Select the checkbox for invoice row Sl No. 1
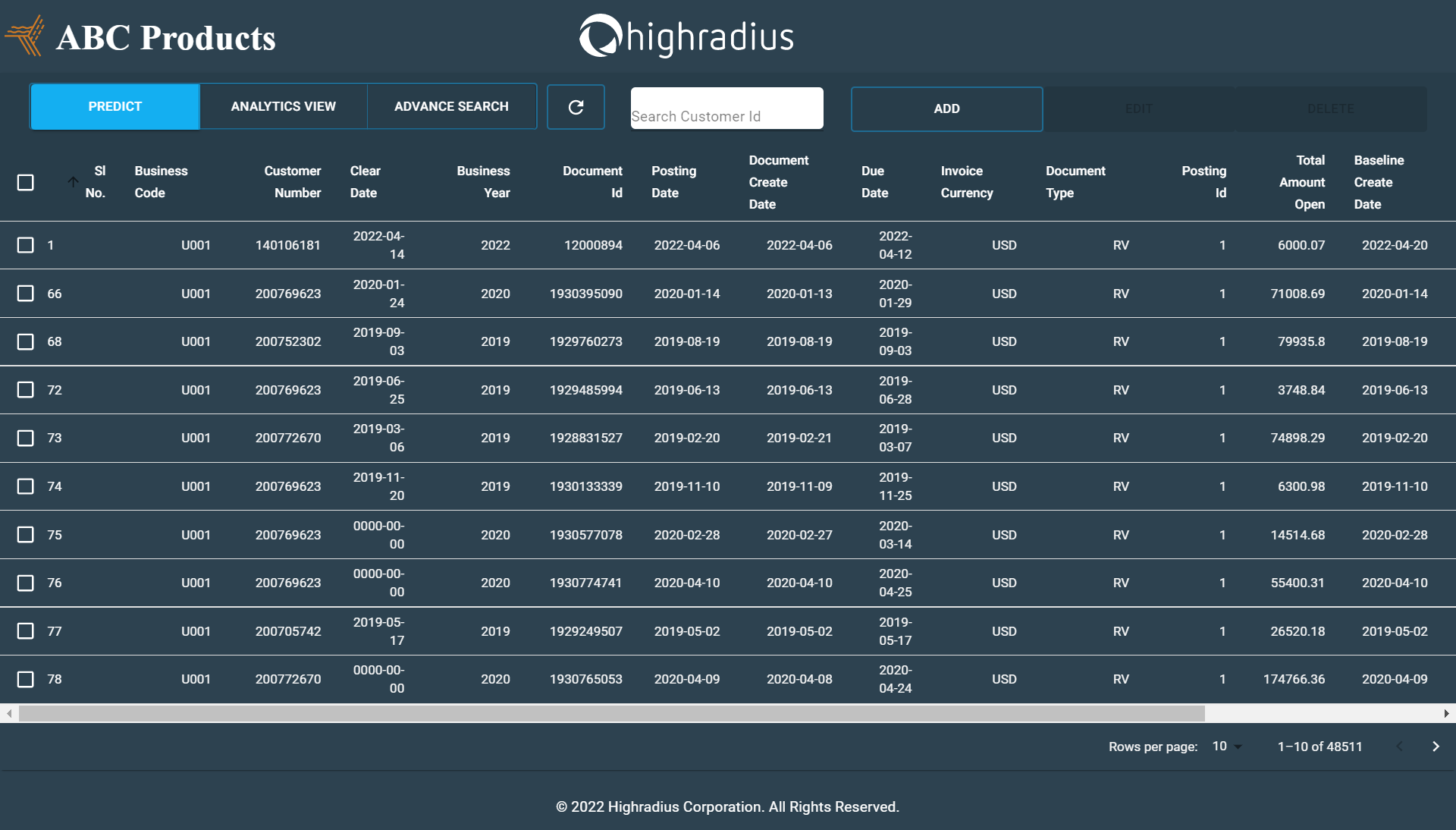Screen dimensions: 1456x830 point(25,245)
